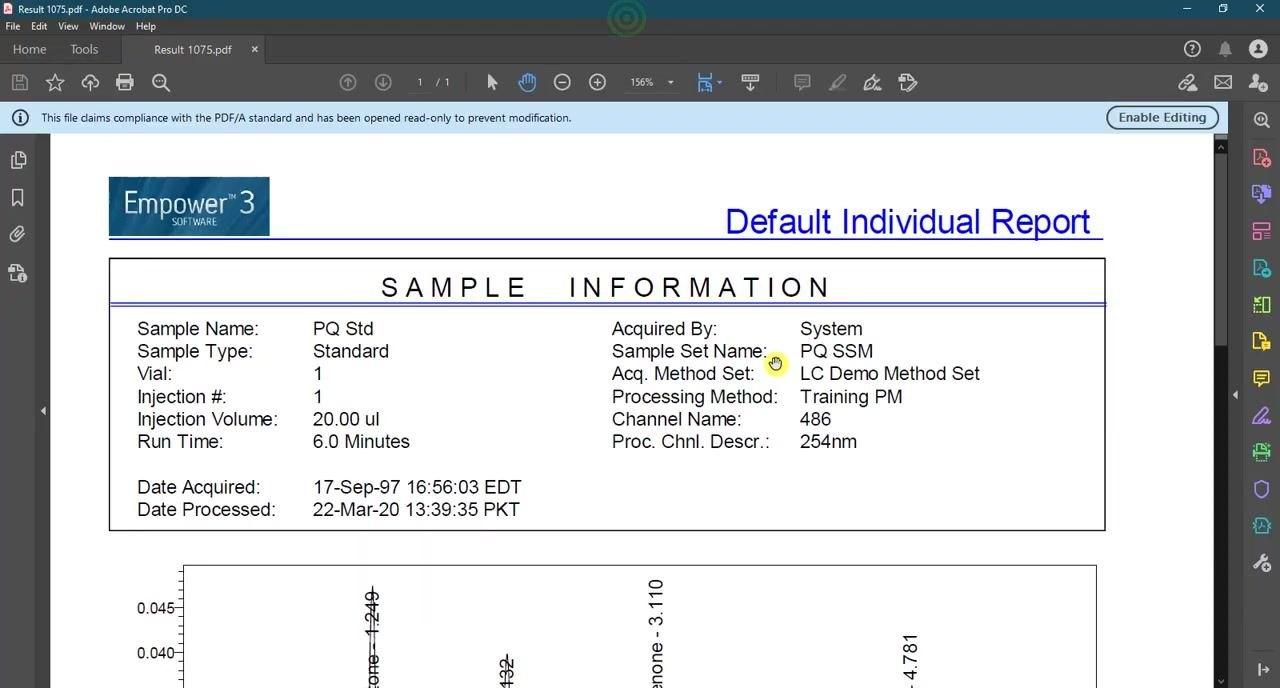This screenshot has height=688, width=1280.
Task: Open the Window menu
Action: (x=107, y=26)
